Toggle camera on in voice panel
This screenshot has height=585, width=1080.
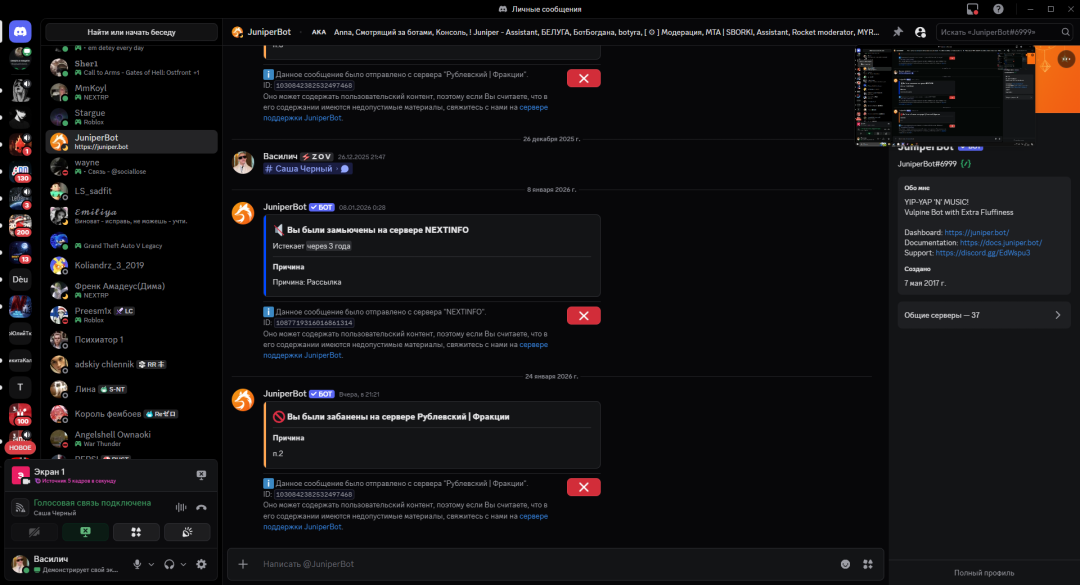[x=35, y=532]
